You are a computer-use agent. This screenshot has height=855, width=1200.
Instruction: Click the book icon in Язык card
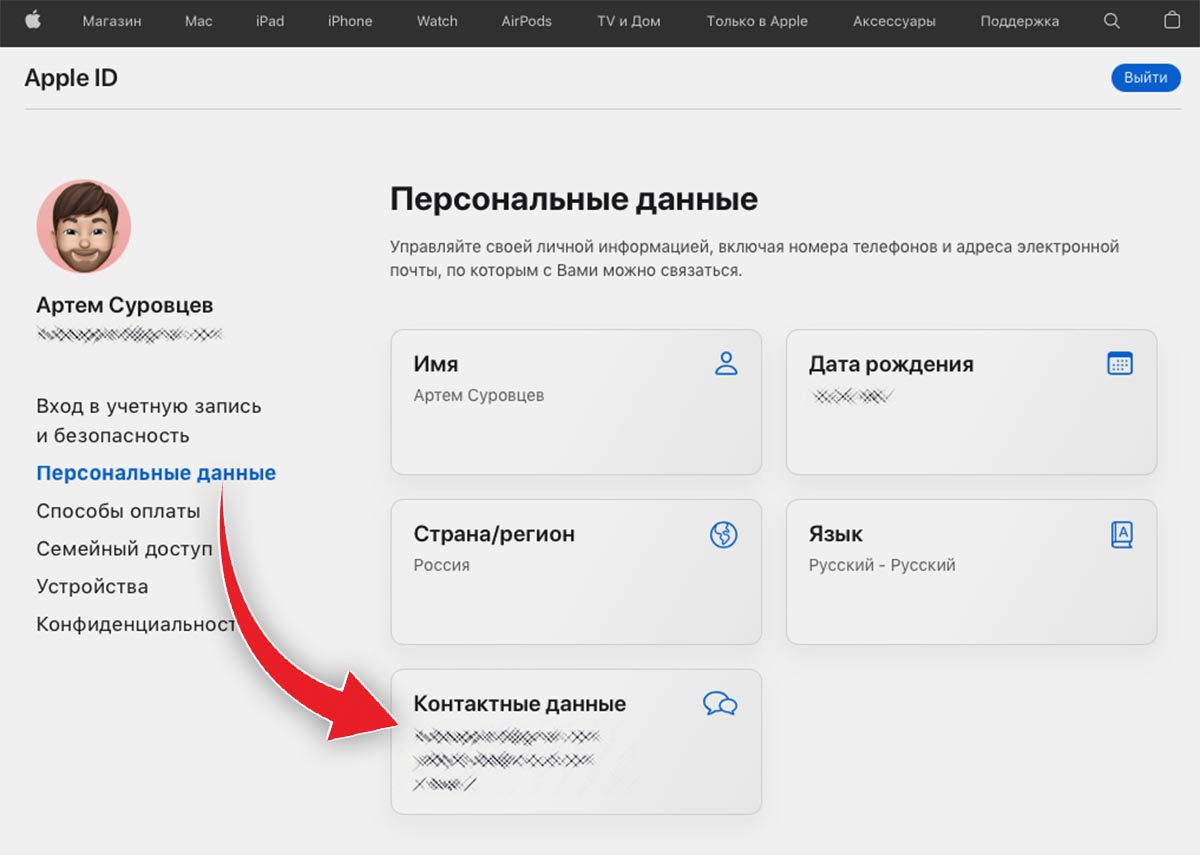1121,535
